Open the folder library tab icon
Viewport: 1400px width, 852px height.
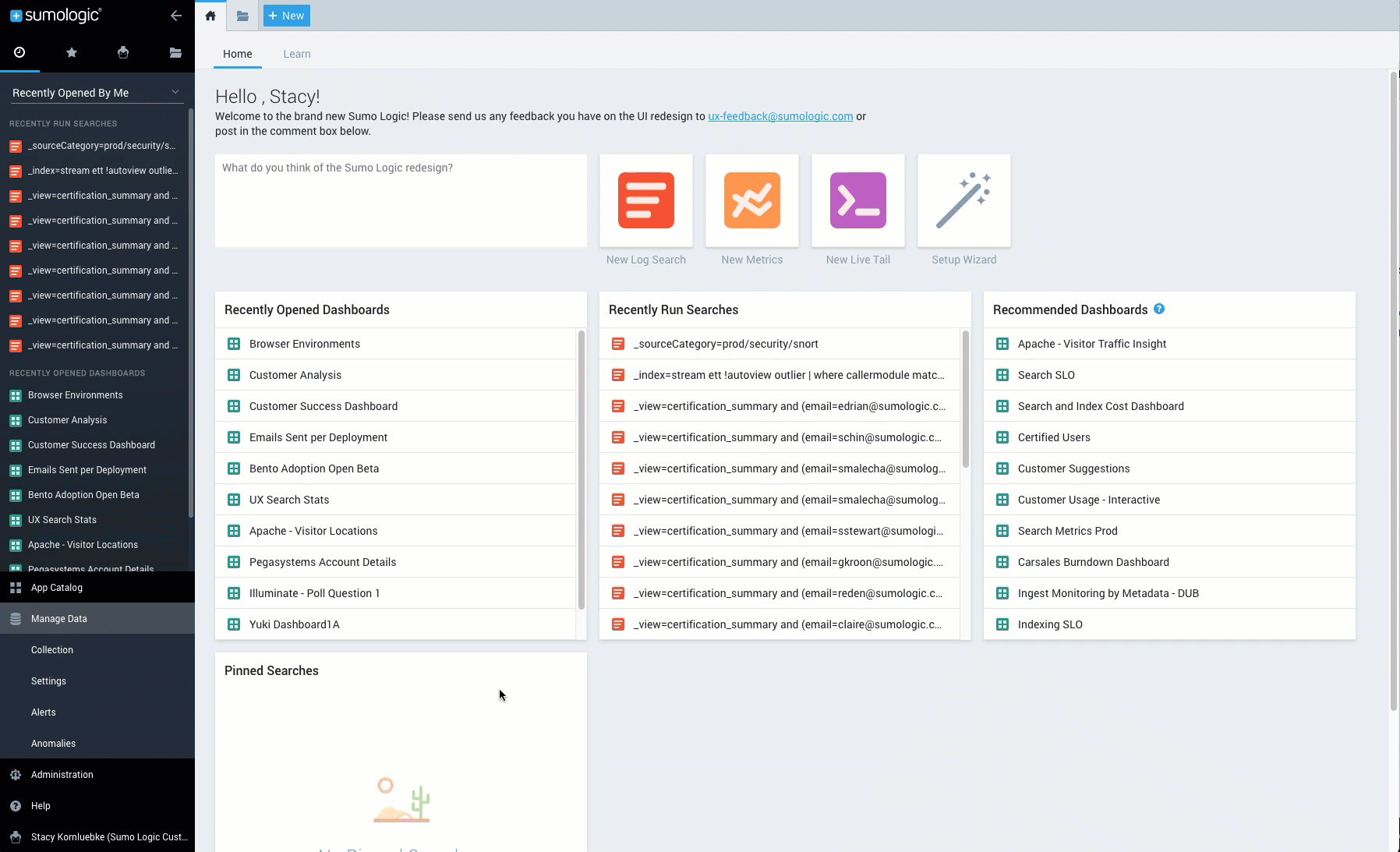tap(242, 16)
